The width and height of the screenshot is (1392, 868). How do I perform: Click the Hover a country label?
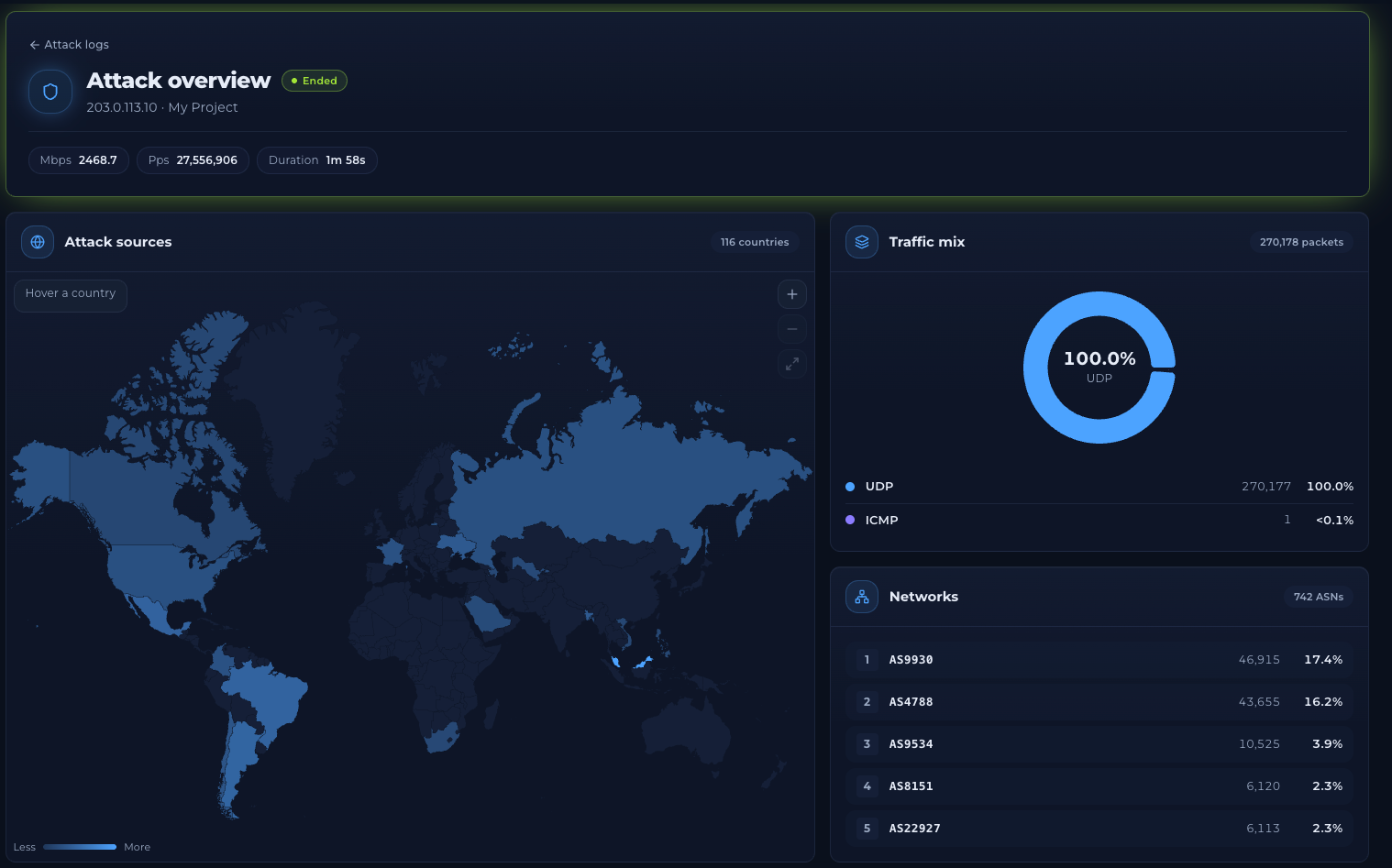(71, 294)
